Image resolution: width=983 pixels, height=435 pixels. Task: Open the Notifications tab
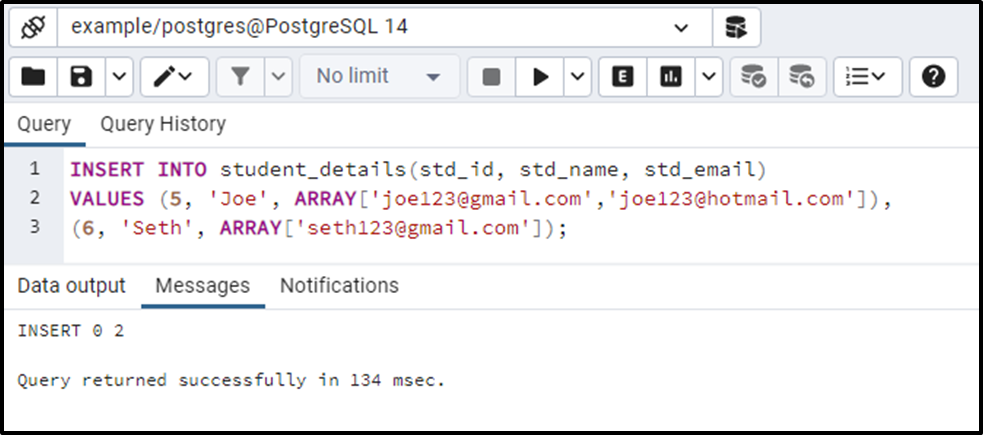(339, 286)
